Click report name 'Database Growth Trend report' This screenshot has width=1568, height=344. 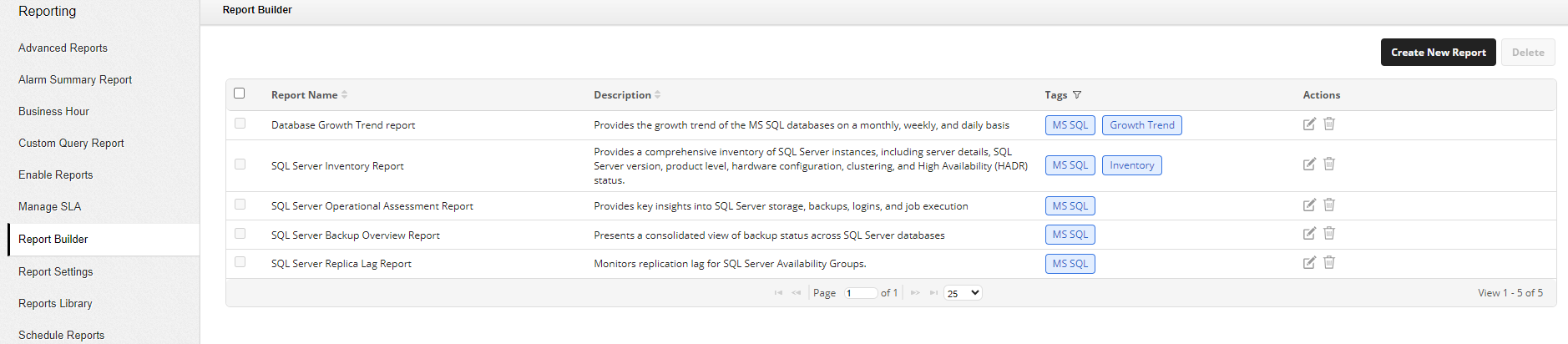[343, 125]
